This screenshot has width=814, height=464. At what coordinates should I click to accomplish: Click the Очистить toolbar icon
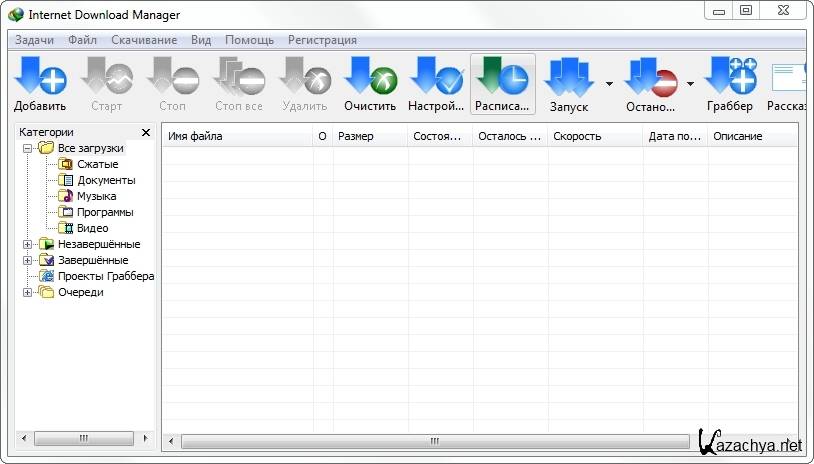370,78
